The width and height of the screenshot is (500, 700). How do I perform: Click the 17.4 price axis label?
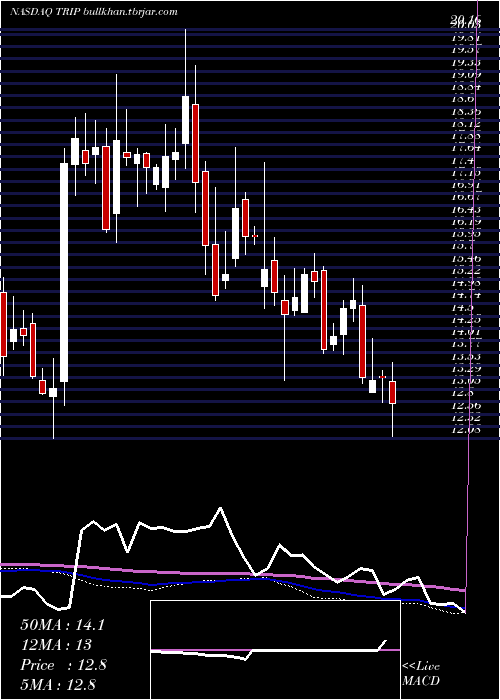click(465, 161)
